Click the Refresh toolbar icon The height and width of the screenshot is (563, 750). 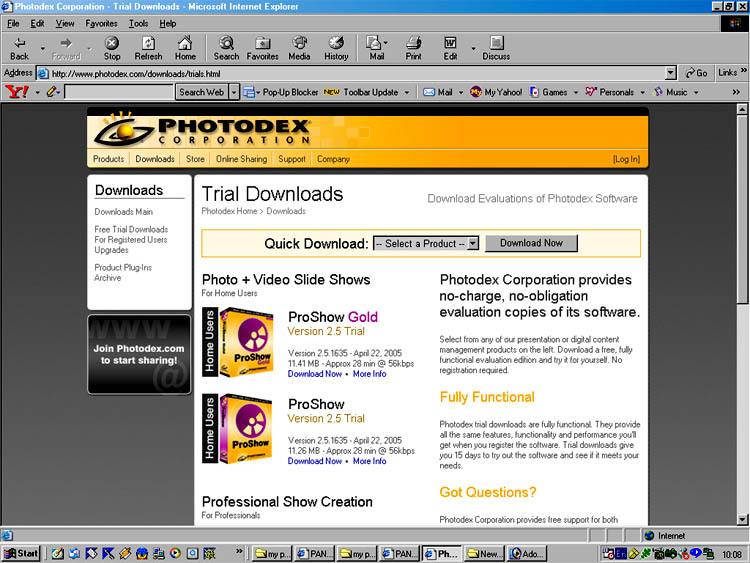(x=148, y=48)
